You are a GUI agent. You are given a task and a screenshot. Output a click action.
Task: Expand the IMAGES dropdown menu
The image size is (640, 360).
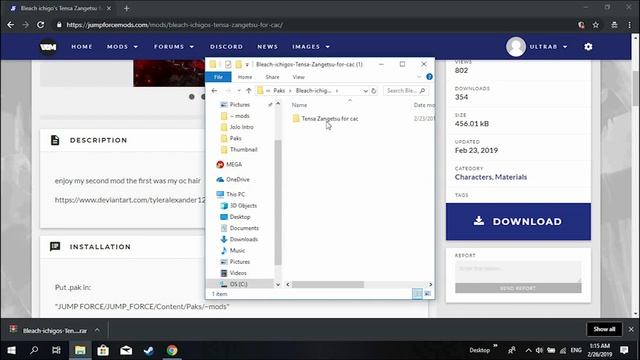click(311, 47)
